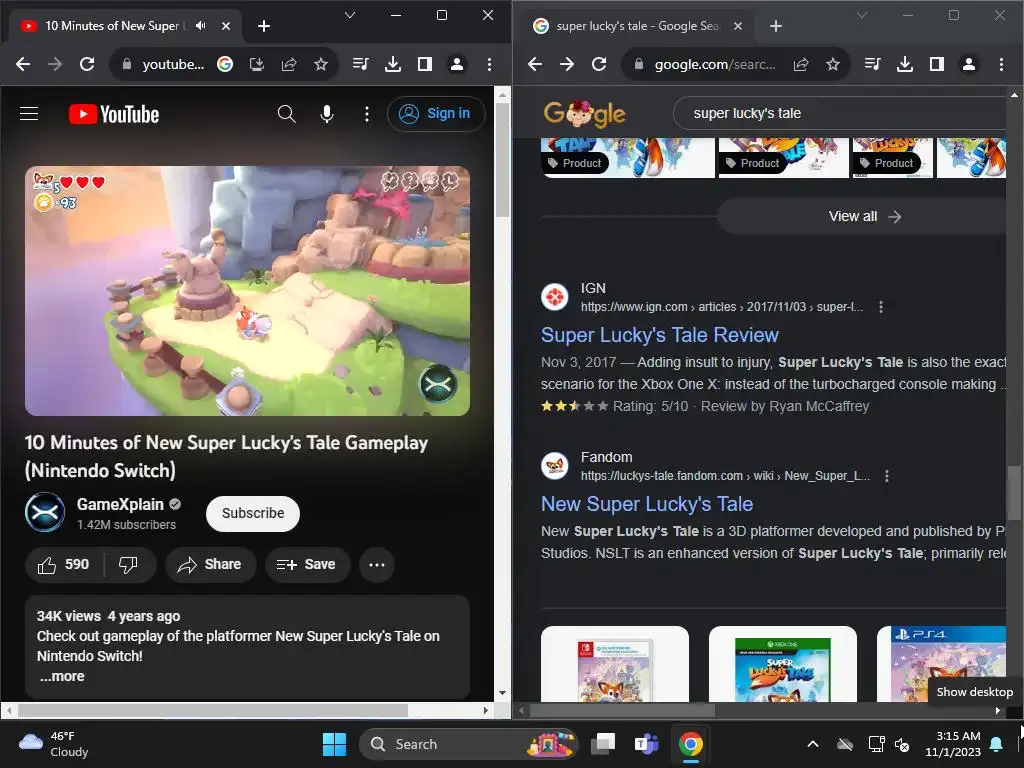
Task: Install app icon in YouTube address bar
Action: coord(257,64)
